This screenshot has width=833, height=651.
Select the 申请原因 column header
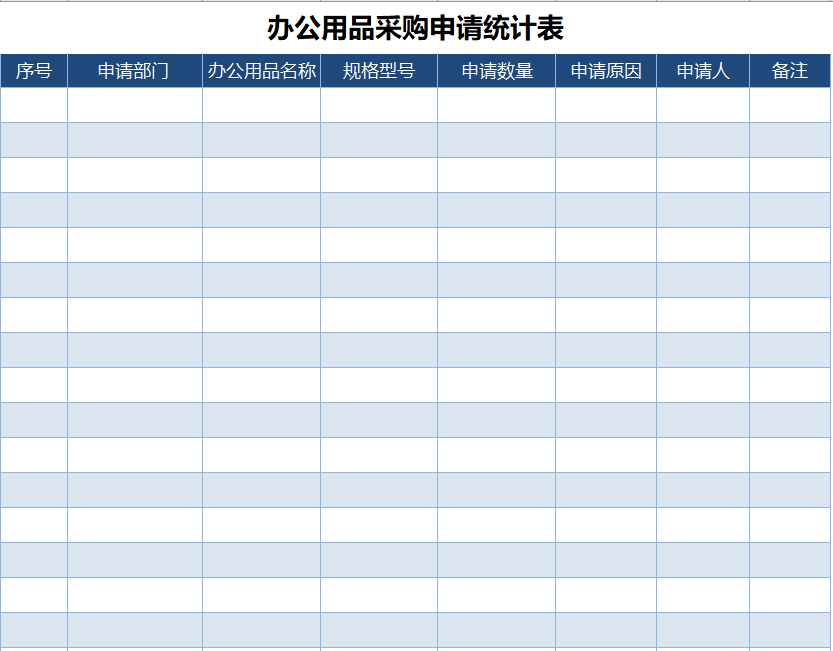pos(604,71)
